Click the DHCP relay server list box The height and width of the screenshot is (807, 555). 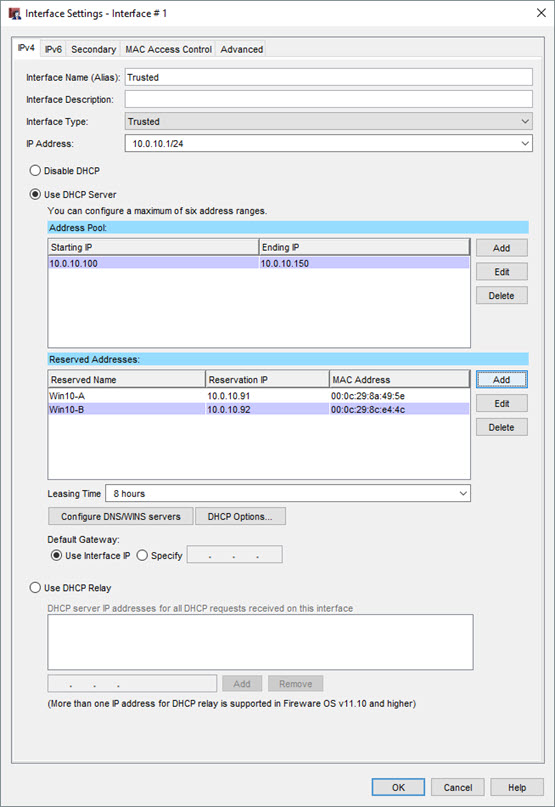pos(260,642)
